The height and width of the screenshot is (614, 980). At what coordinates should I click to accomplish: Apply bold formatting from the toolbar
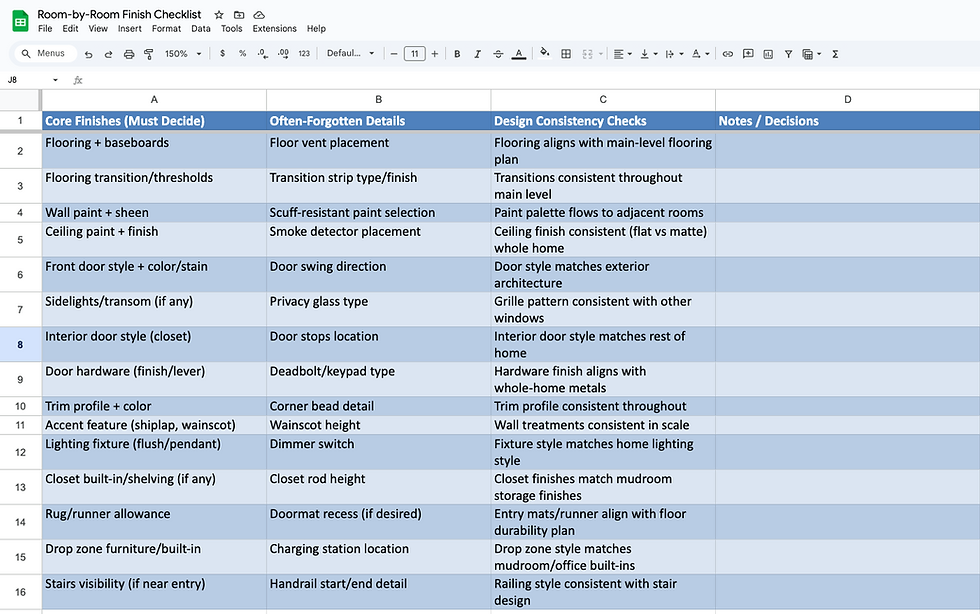tap(456, 54)
